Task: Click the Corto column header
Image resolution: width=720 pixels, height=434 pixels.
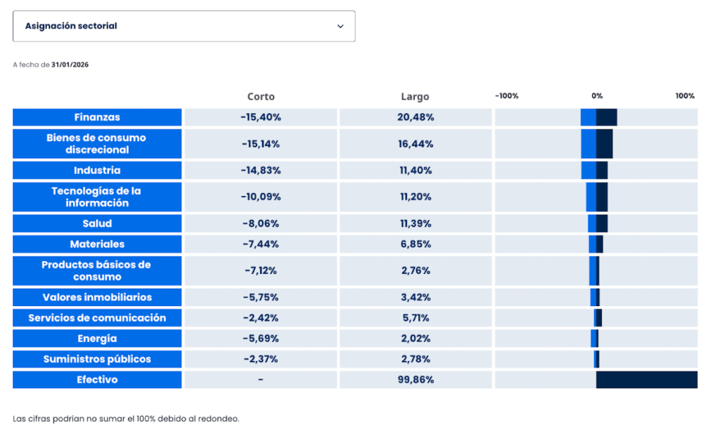Action: click(x=261, y=96)
